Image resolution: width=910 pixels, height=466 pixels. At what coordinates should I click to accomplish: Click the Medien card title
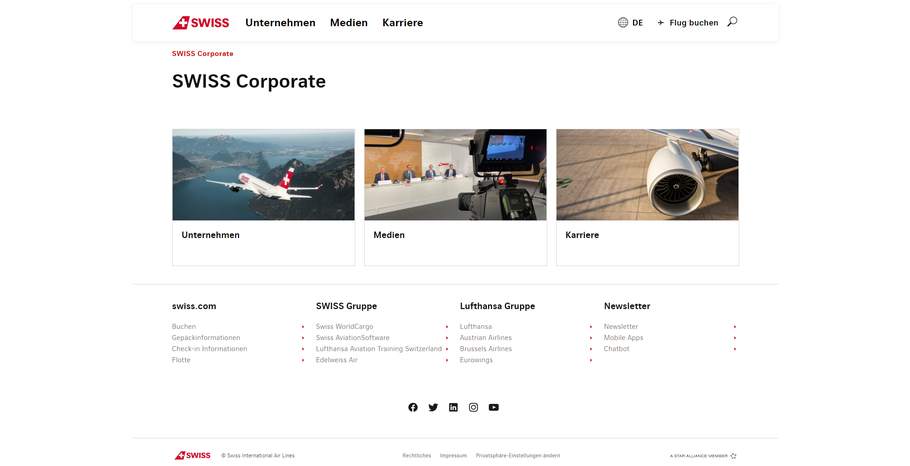[x=389, y=235]
